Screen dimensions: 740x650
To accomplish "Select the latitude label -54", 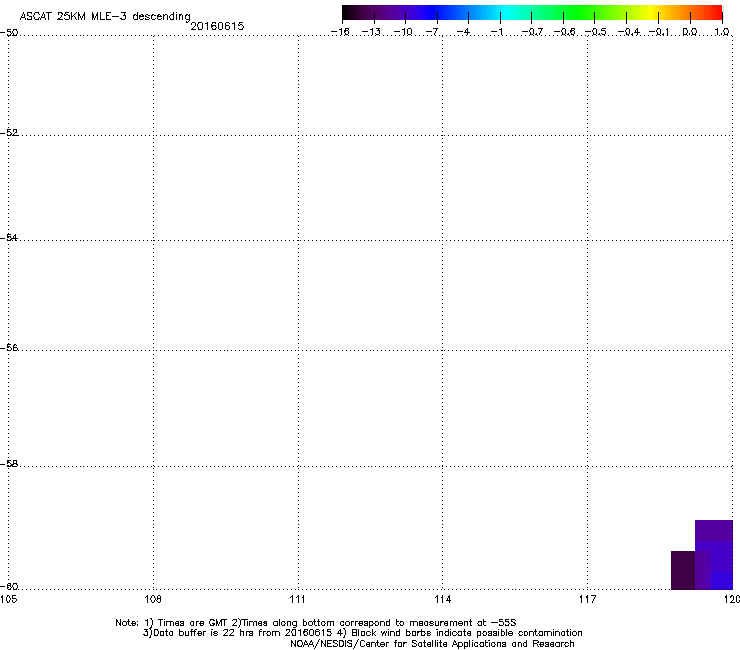I will 9,237.
